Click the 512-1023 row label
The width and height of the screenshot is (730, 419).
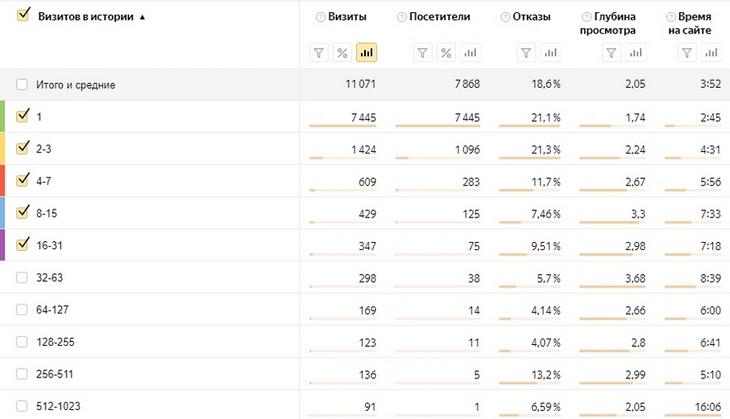click(x=57, y=406)
